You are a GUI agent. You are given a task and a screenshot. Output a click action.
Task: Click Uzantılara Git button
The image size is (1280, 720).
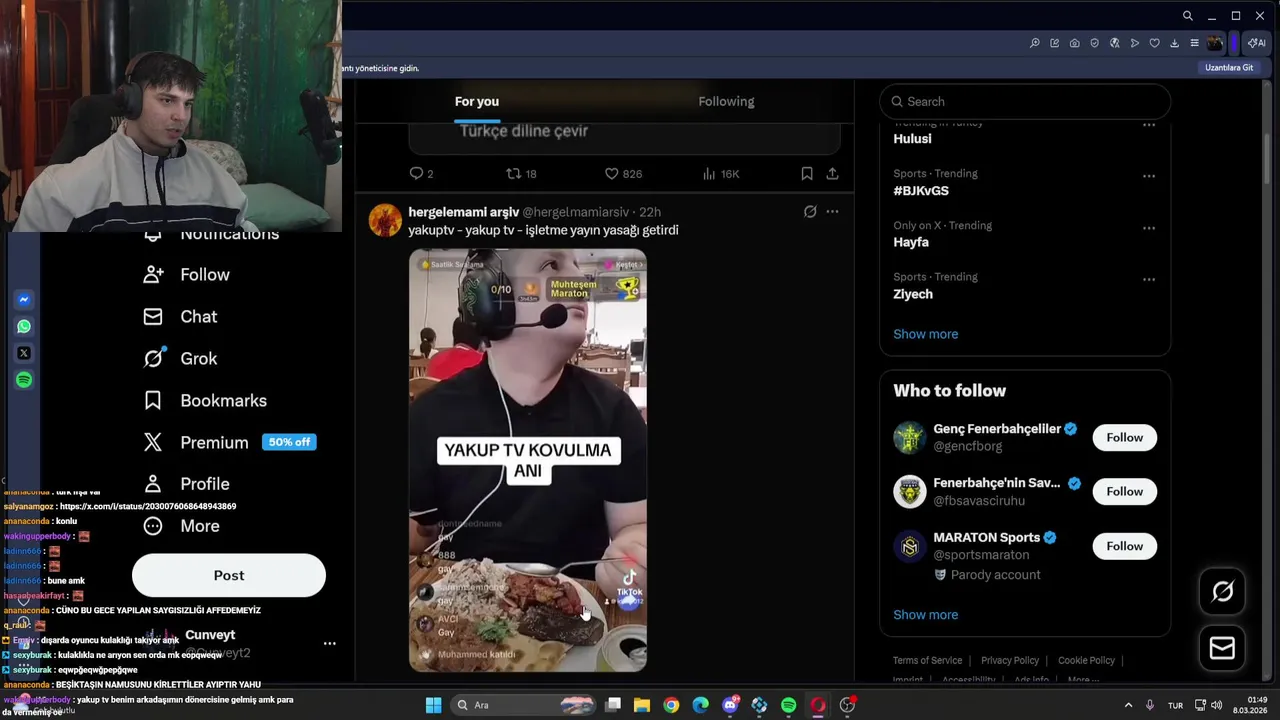(1229, 68)
